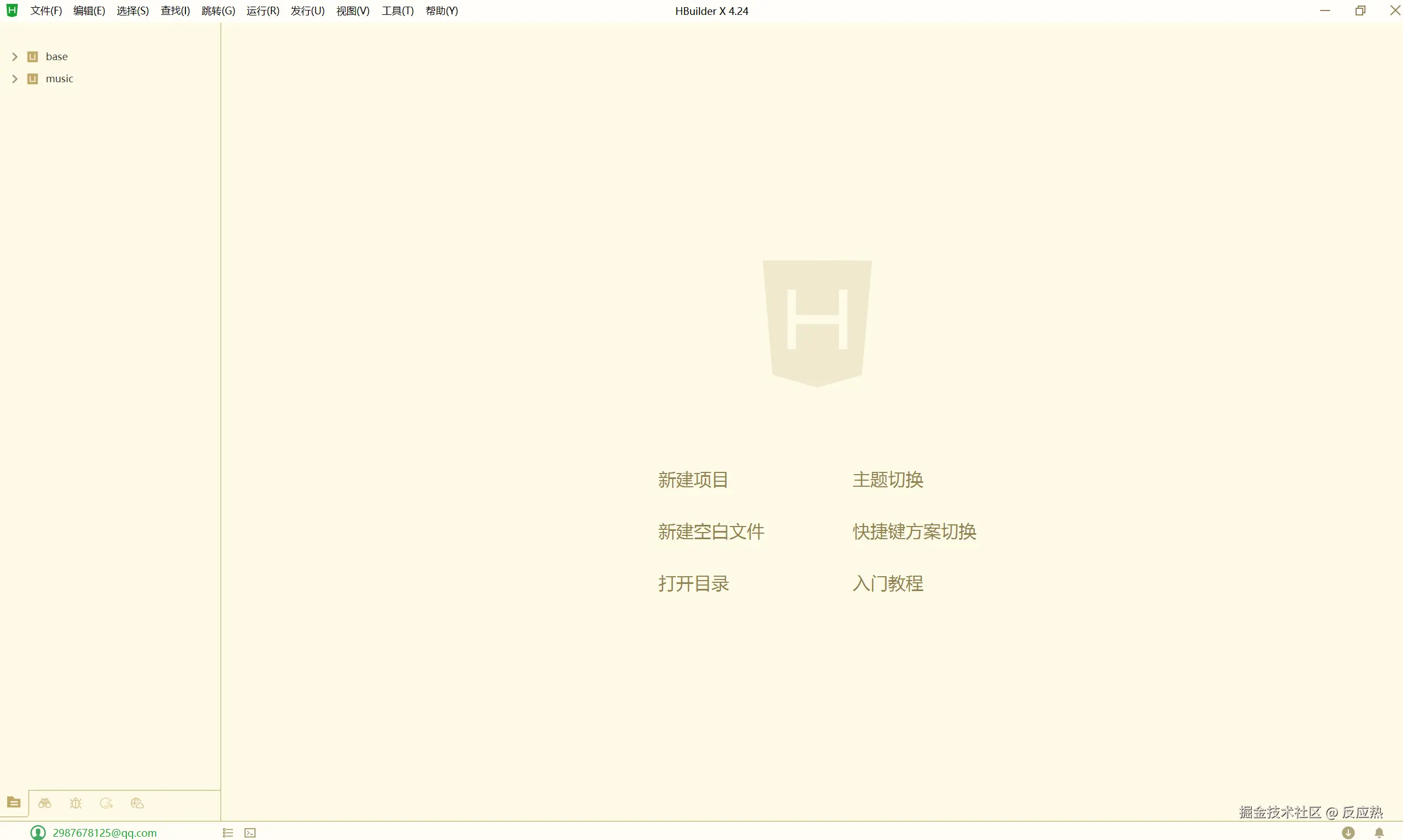Toggle the outline list icon in status bar
This screenshot has width=1403, height=840.
[227, 833]
